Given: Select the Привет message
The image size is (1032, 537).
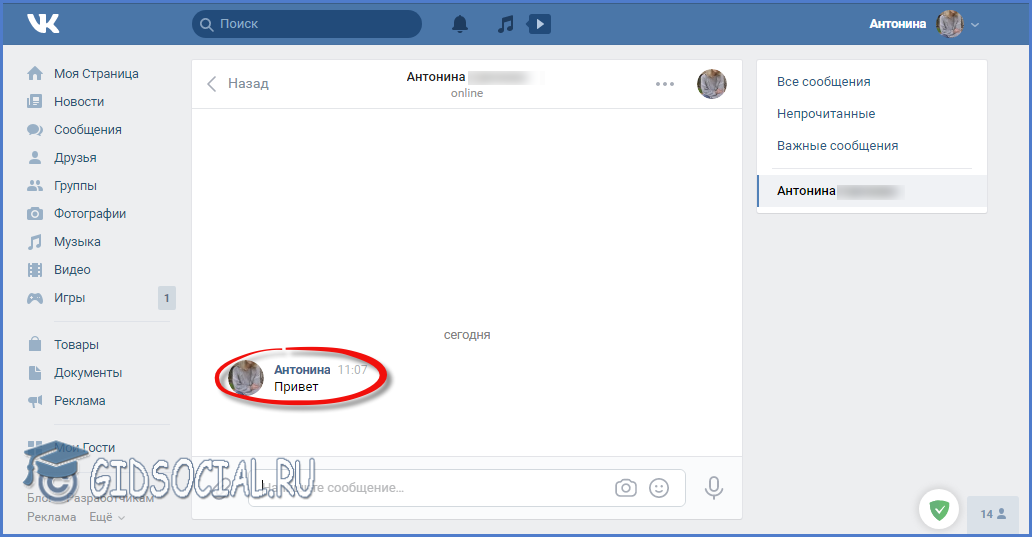Looking at the screenshot, I should click(x=296, y=387).
